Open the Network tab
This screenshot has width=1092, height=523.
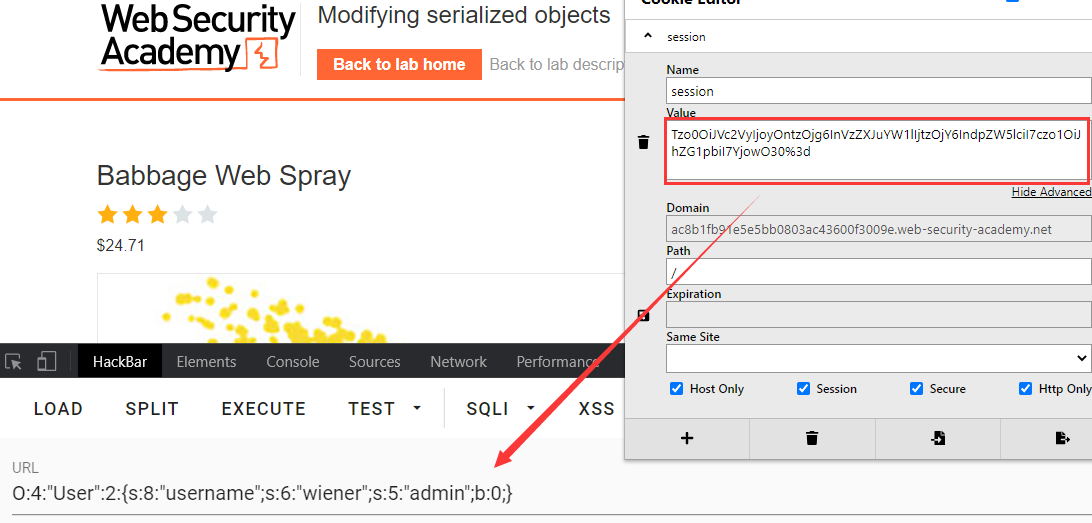(458, 362)
